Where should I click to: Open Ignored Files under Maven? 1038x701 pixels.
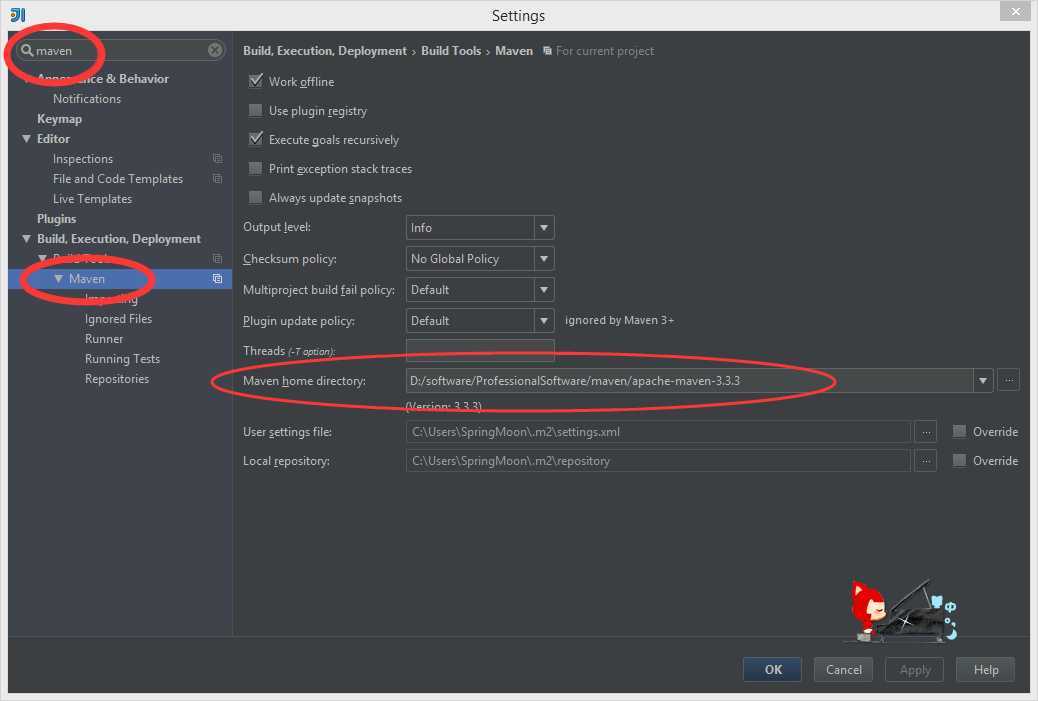tap(118, 319)
